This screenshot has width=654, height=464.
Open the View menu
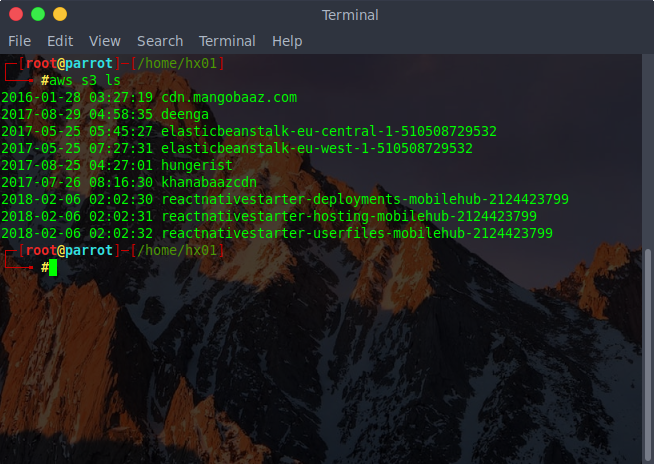(x=105, y=41)
